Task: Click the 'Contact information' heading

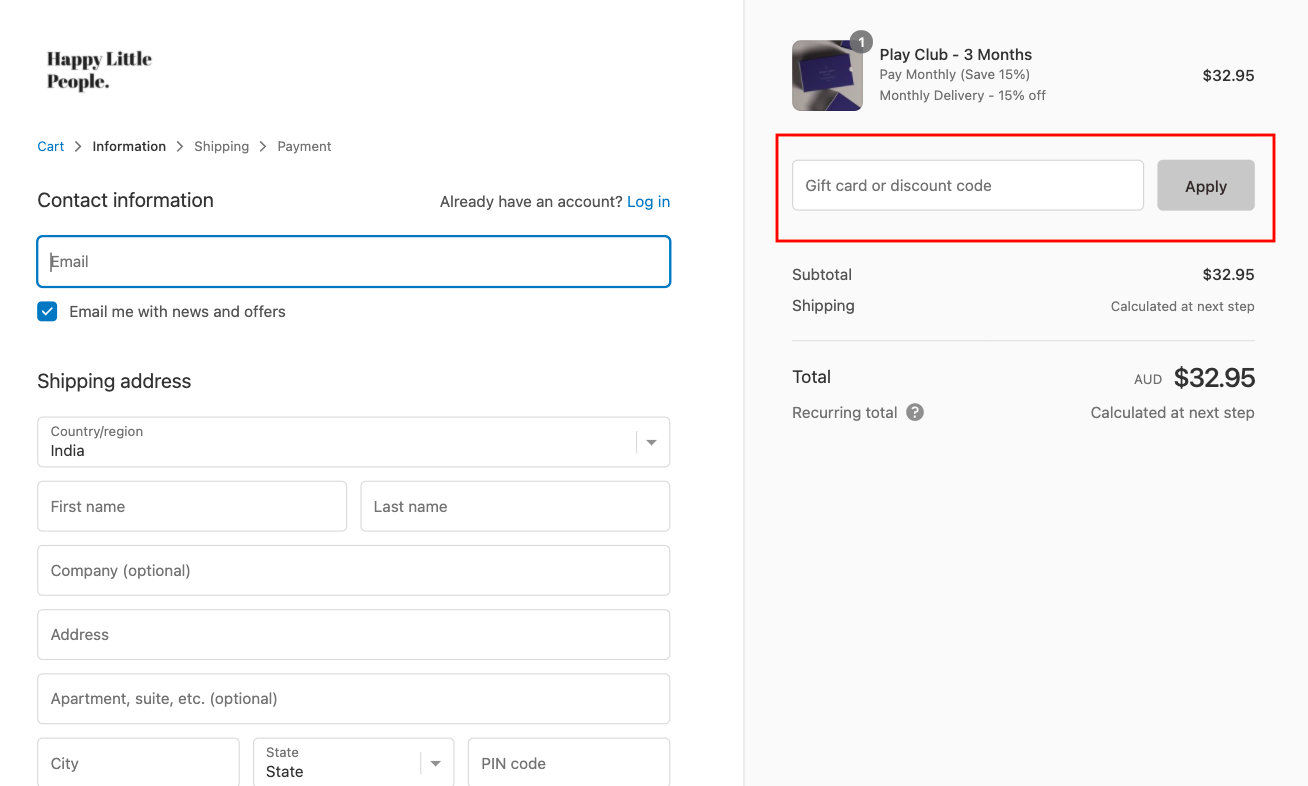Action: coord(125,200)
